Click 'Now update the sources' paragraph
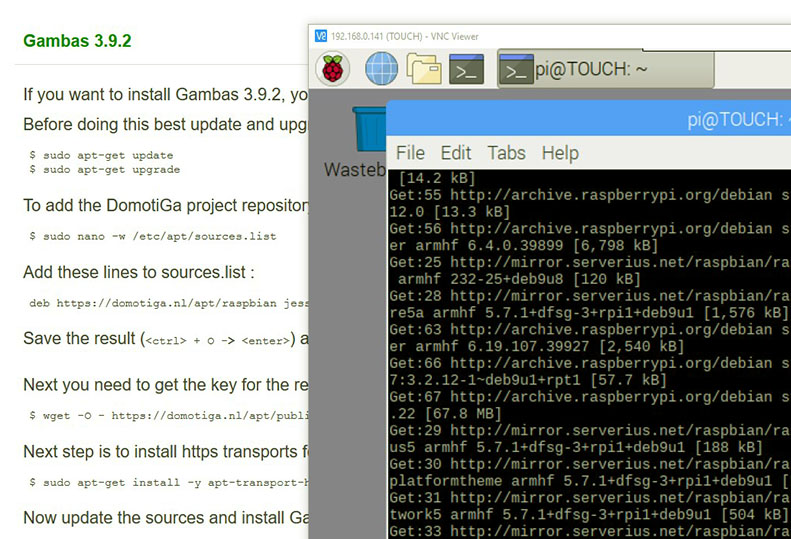The width and height of the screenshot is (791, 539). (166, 518)
